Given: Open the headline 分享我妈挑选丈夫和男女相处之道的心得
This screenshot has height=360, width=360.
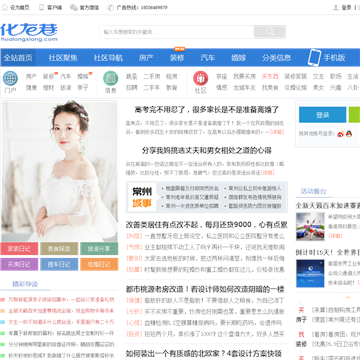Looking at the screenshot, I should (x=206, y=150).
